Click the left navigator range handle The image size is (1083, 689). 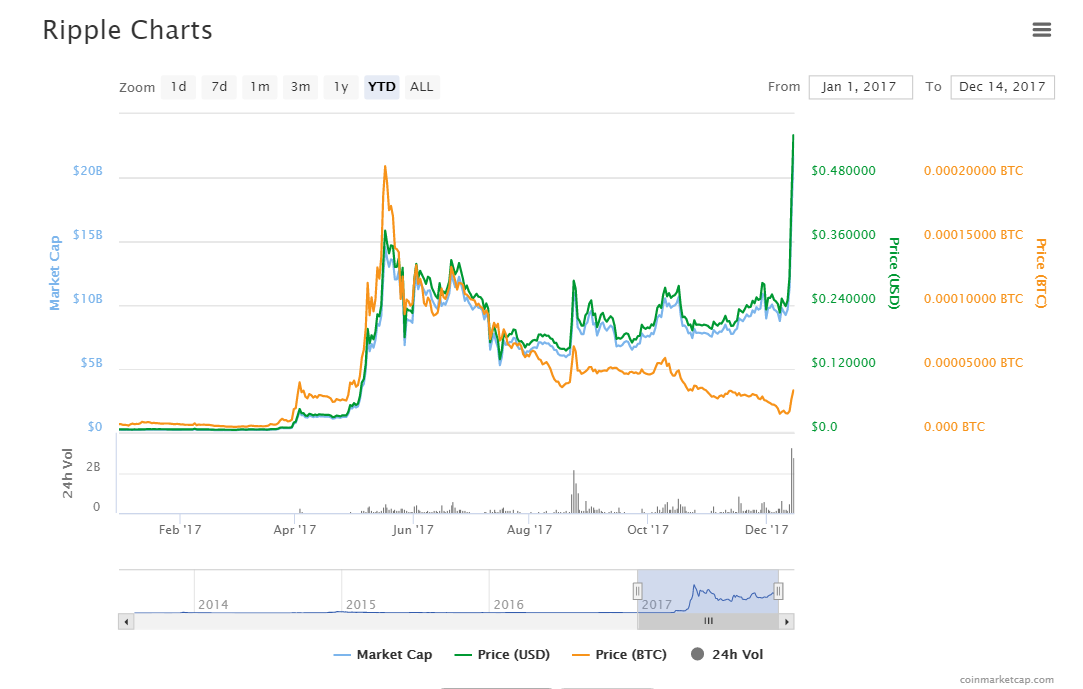tap(637, 591)
